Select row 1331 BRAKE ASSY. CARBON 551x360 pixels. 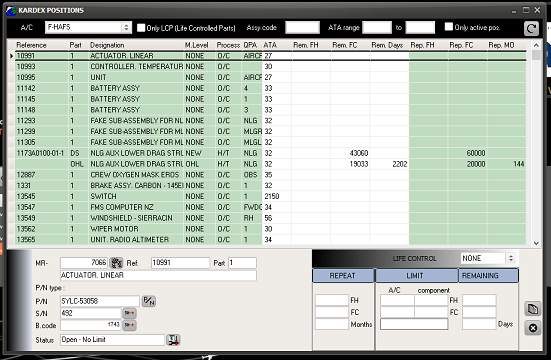click(271, 186)
